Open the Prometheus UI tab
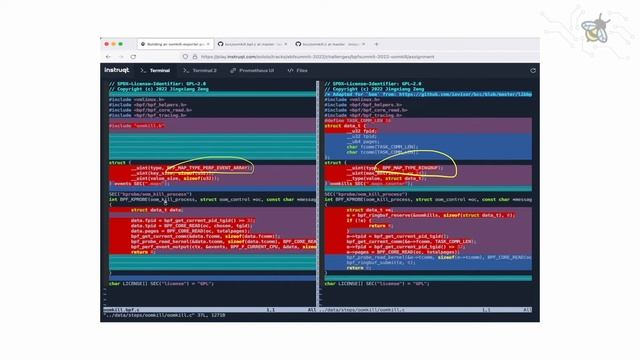Viewport: 640px width, 360px height. click(252, 71)
